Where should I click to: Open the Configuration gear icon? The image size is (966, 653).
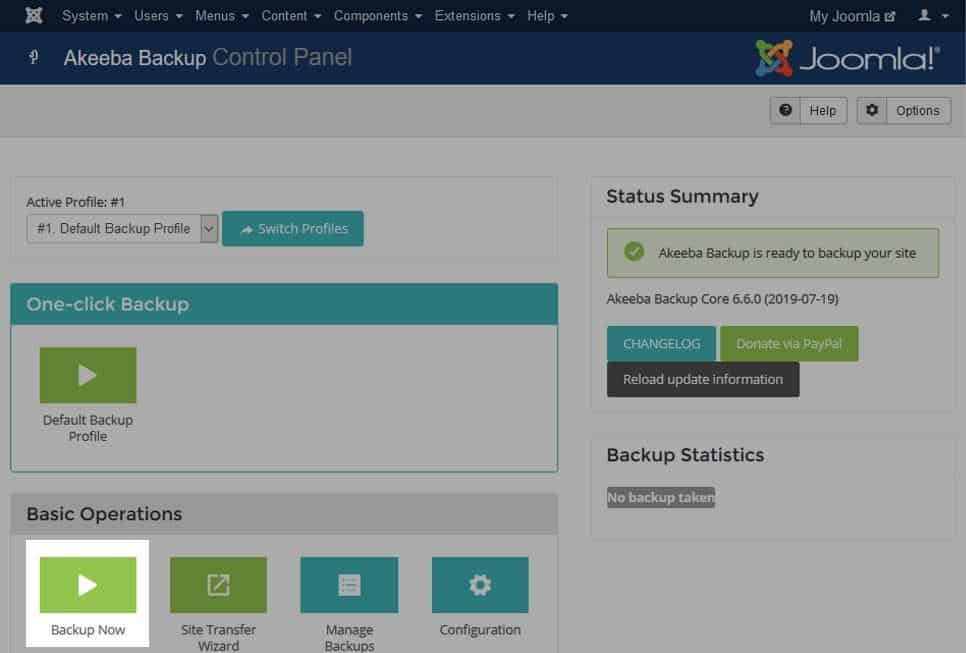pyautogui.click(x=480, y=585)
